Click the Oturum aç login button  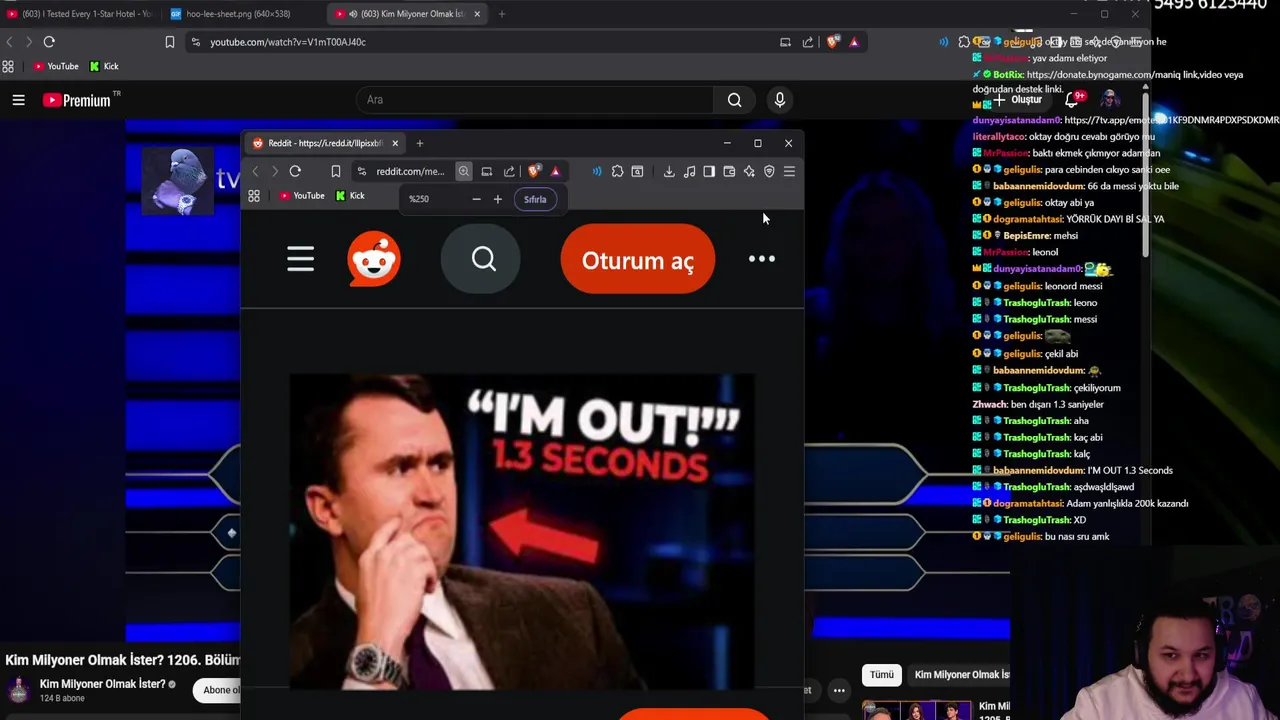coord(638,260)
